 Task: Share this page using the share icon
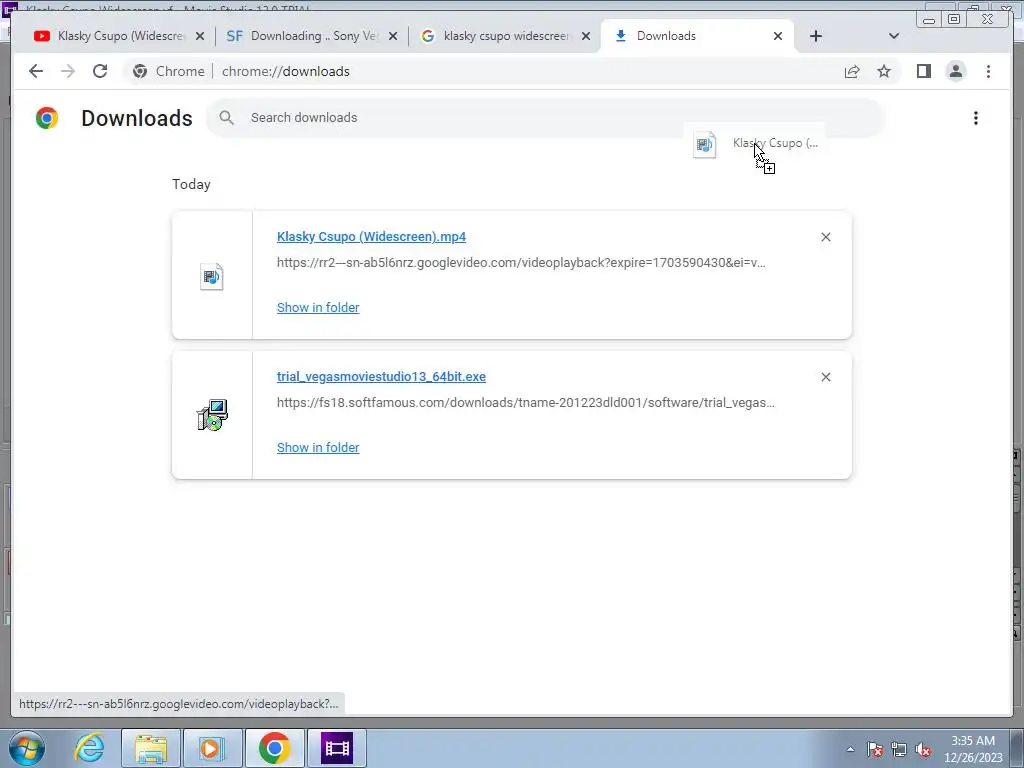tap(852, 71)
